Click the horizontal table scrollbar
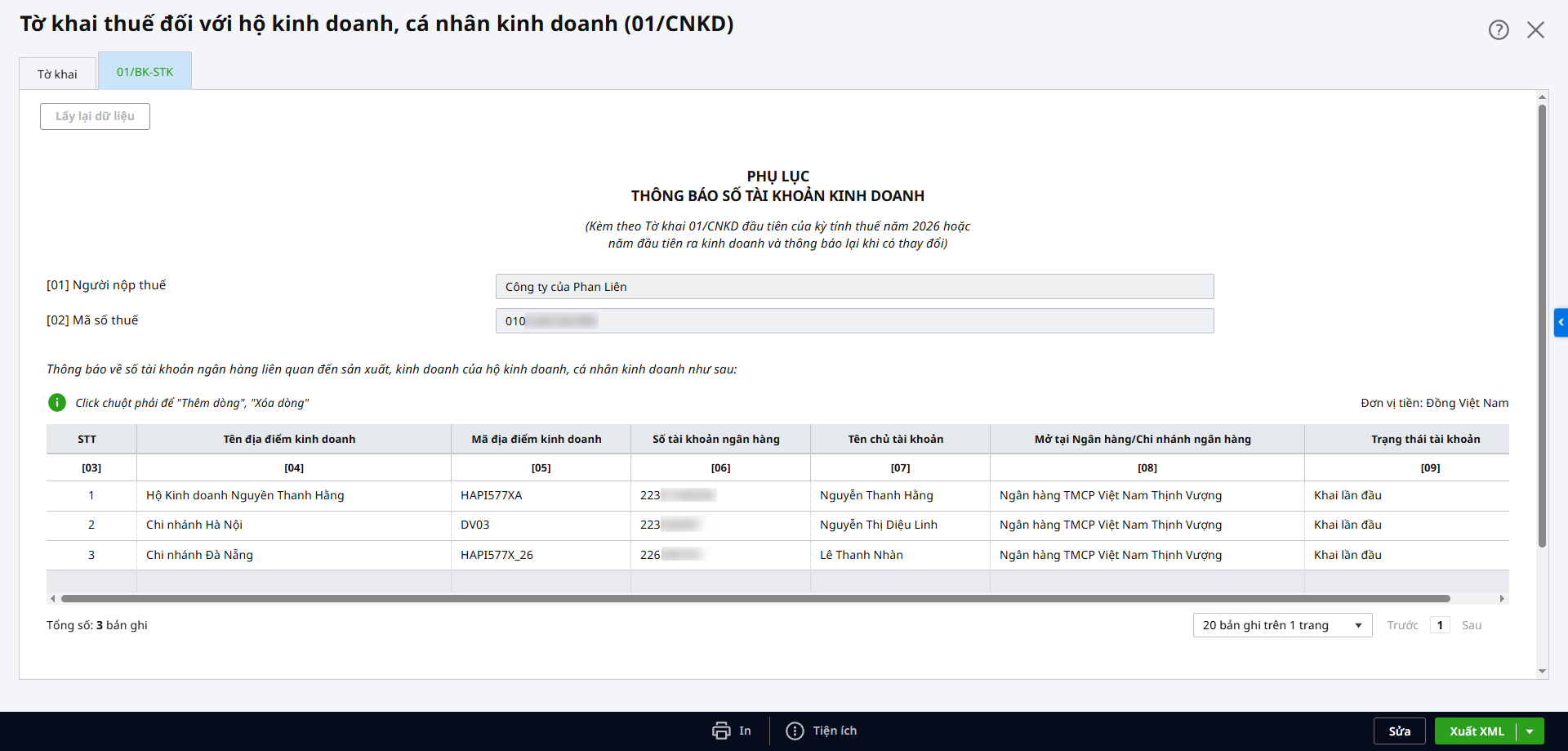Screen dimensions: 1568x751 click(x=755, y=599)
